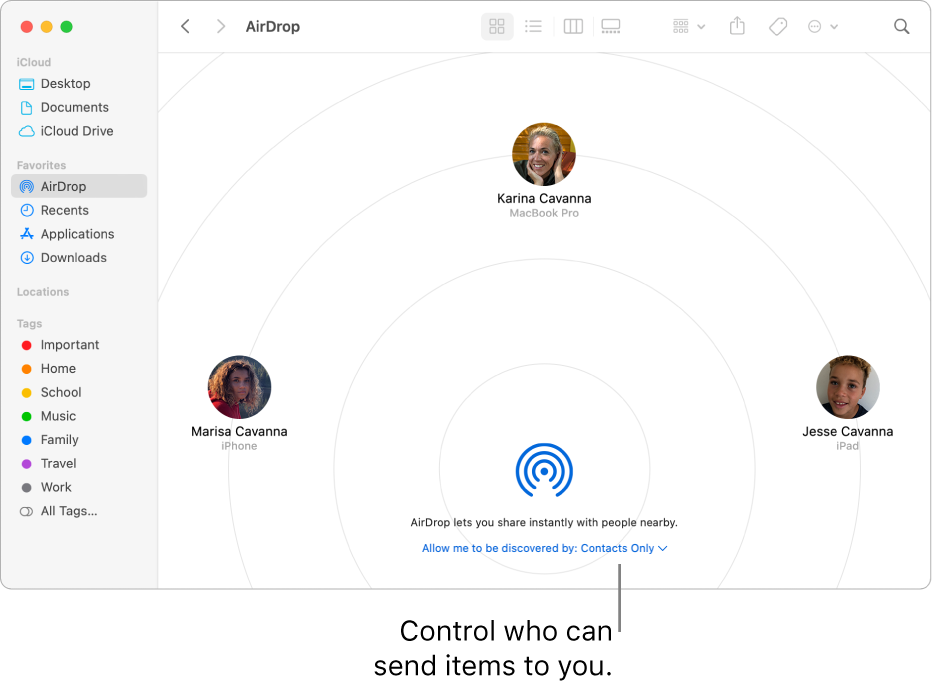The height and width of the screenshot is (689, 934).
Task: Click the iCloud section header
Action: (34, 62)
